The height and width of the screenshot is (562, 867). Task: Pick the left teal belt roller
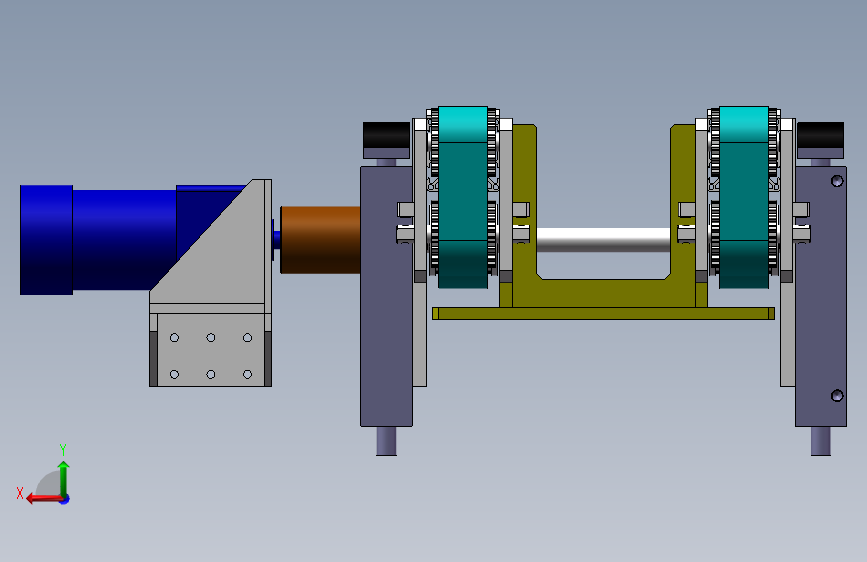pyautogui.click(x=463, y=197)
